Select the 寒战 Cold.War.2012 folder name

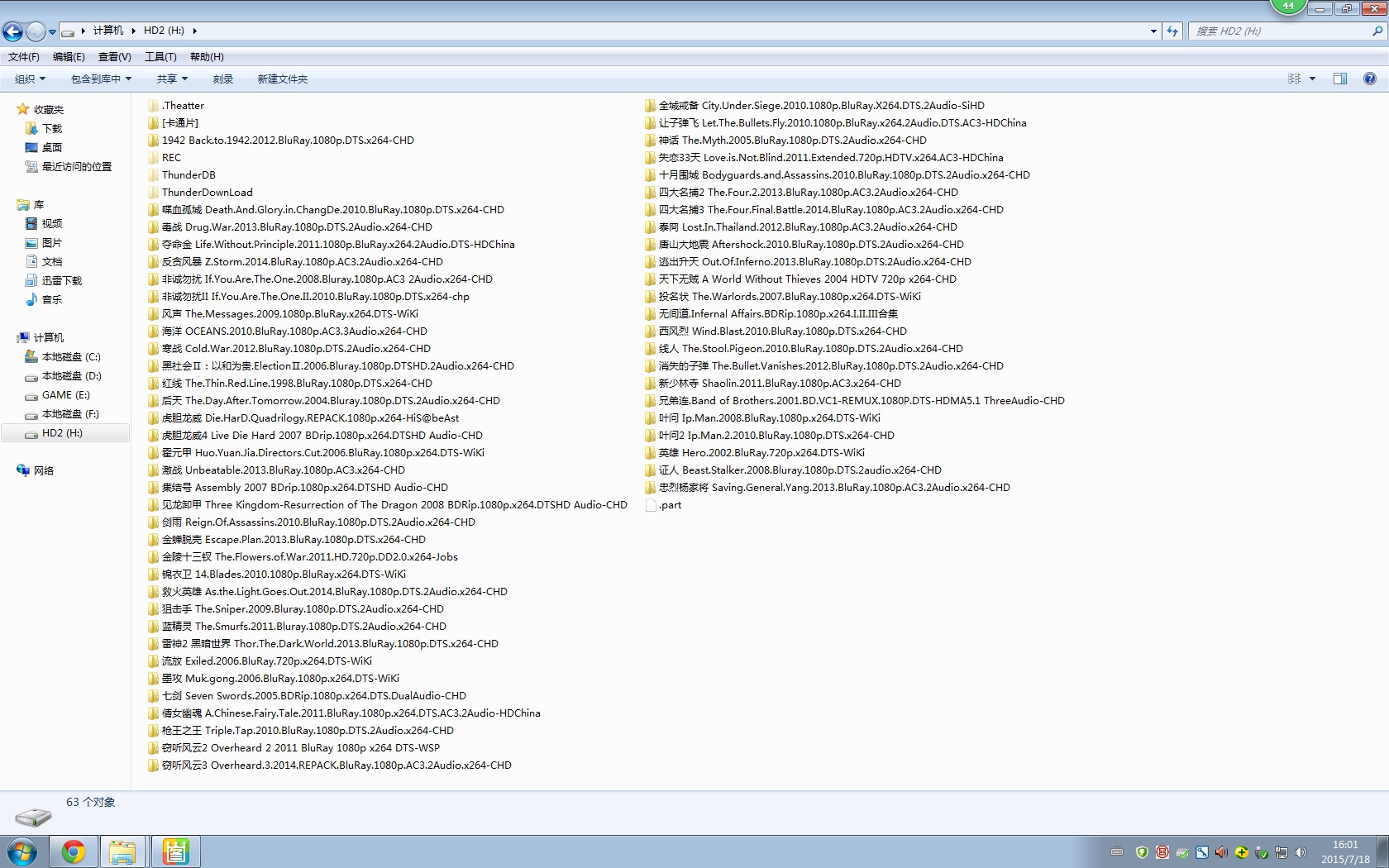[x=296, y=349]
